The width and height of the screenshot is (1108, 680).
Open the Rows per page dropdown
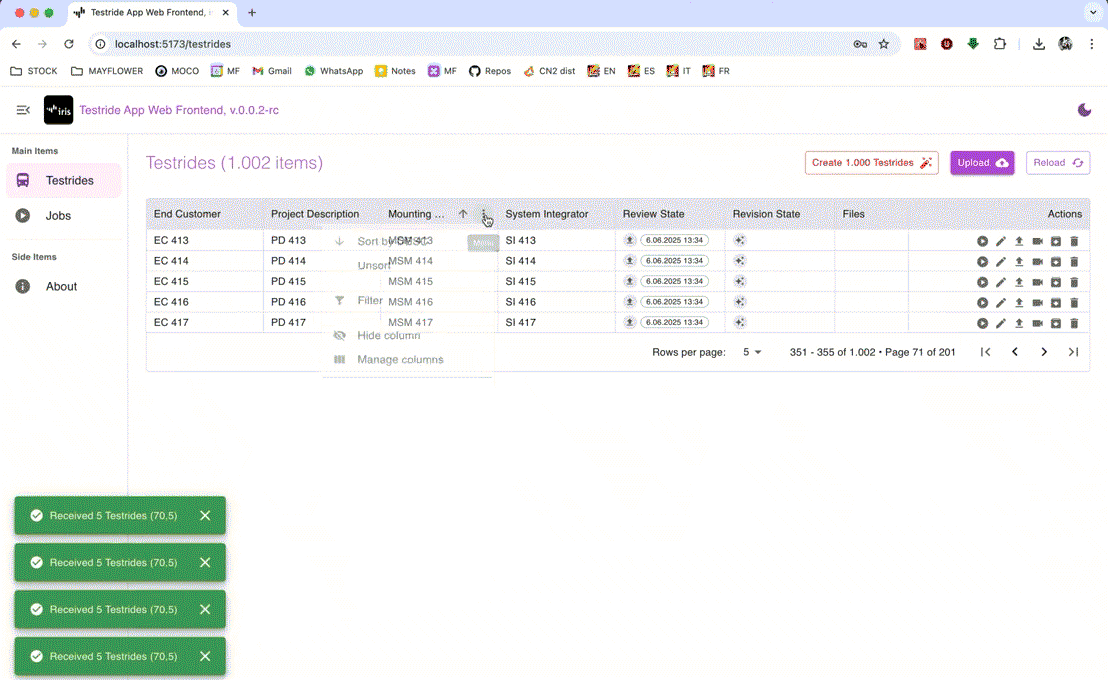(x=752, y=352)
